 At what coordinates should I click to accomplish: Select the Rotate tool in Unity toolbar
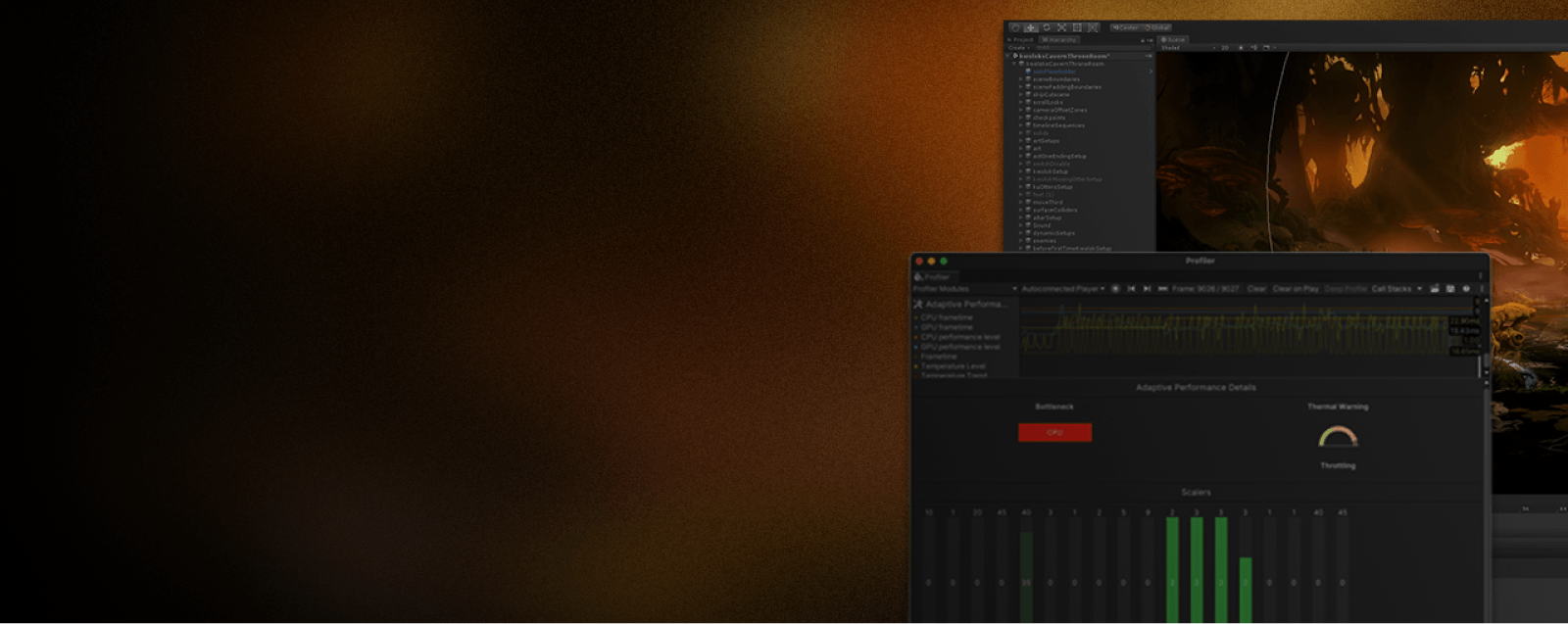tap(1047, 27)
